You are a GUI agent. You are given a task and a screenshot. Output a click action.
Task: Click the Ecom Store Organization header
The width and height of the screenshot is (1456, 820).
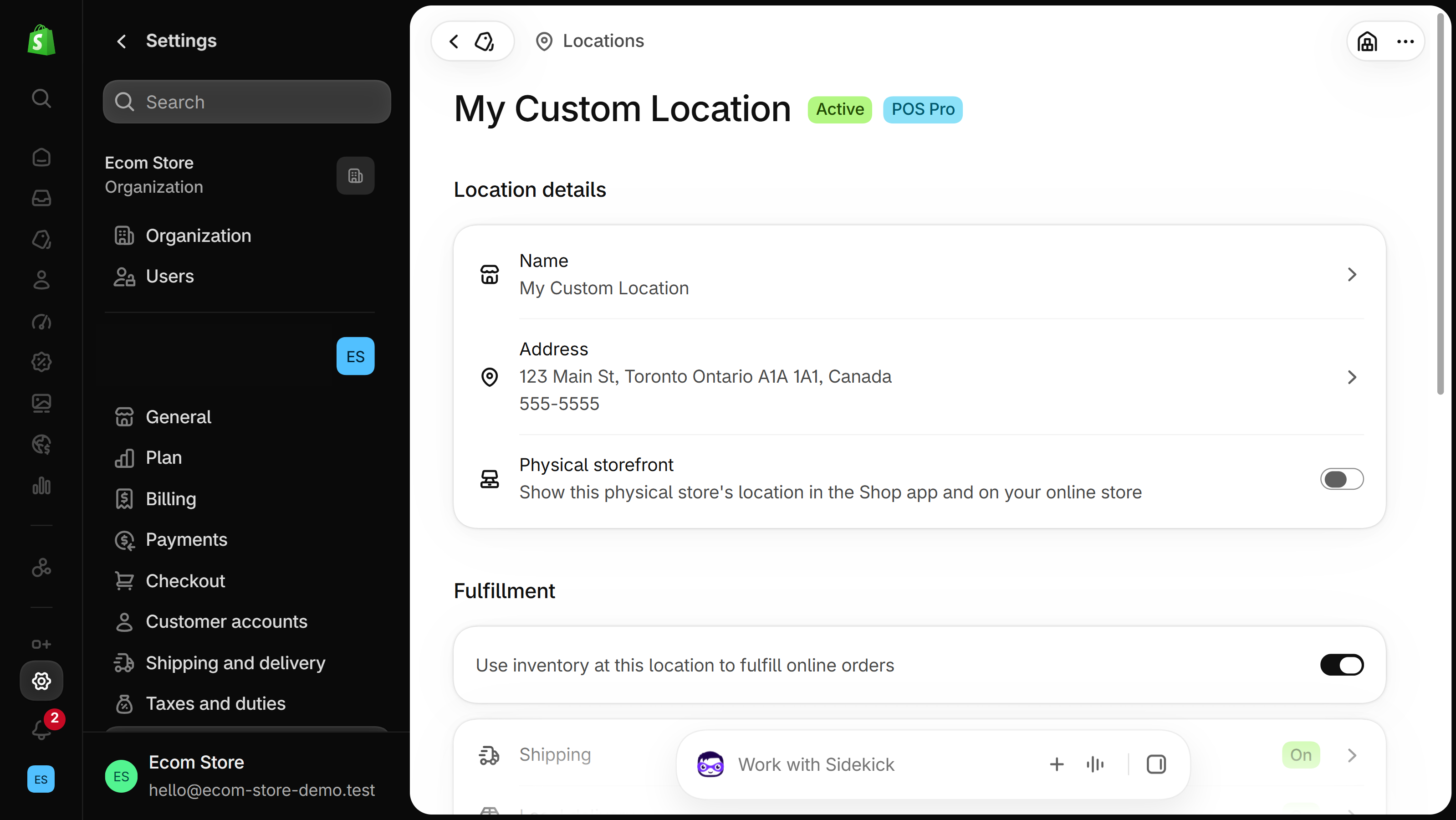coord(154,175)
